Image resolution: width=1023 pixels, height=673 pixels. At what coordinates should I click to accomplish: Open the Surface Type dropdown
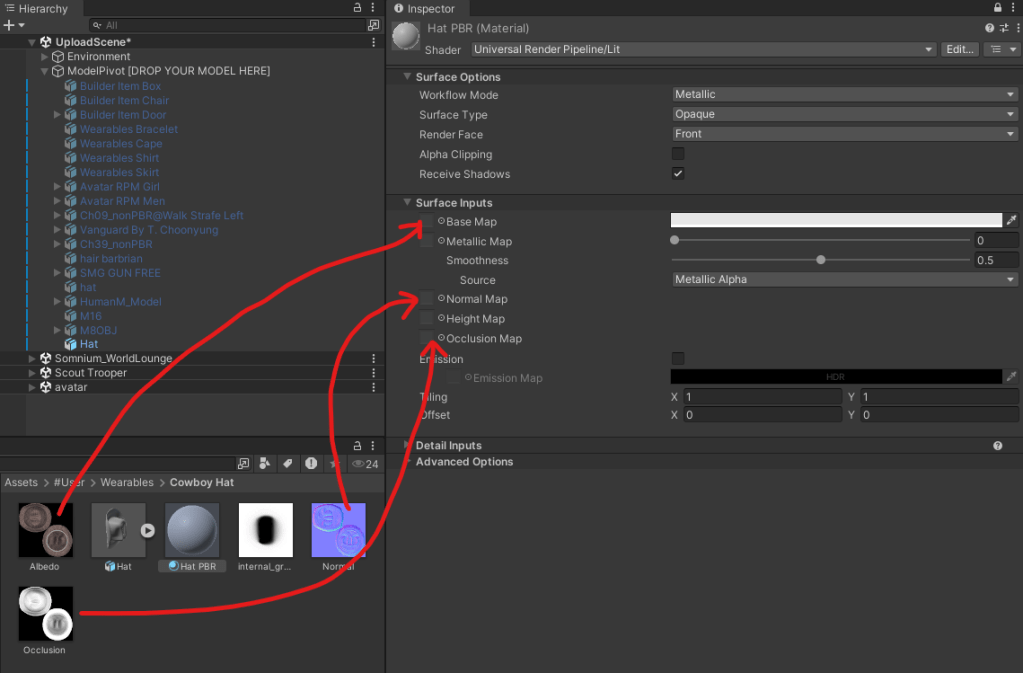click(845, 115)
